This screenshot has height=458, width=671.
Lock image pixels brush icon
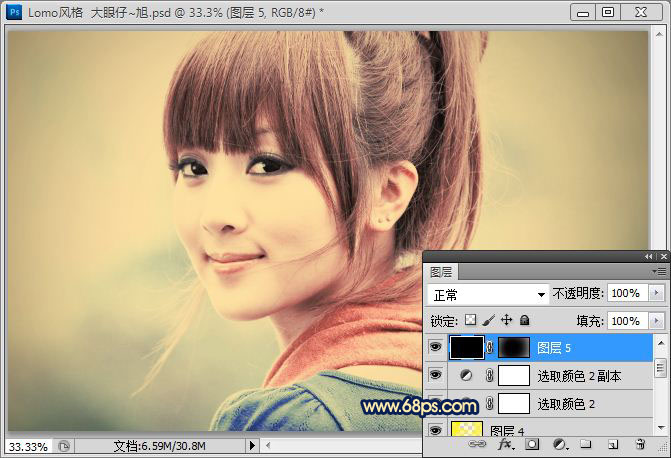click(x=489, y=320)
